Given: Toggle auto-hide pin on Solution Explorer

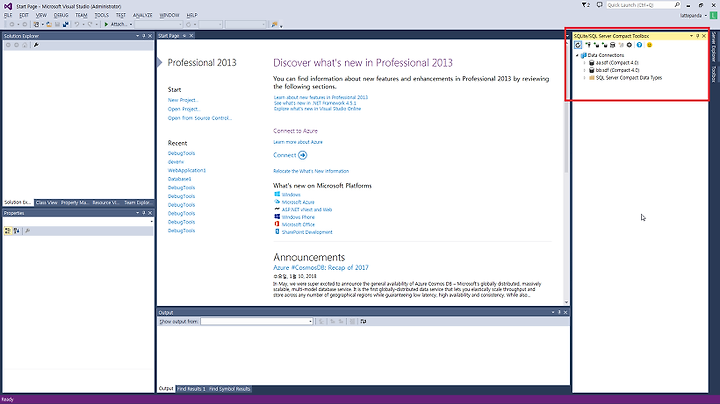Looking at the screenshot, I should [143, 36].
